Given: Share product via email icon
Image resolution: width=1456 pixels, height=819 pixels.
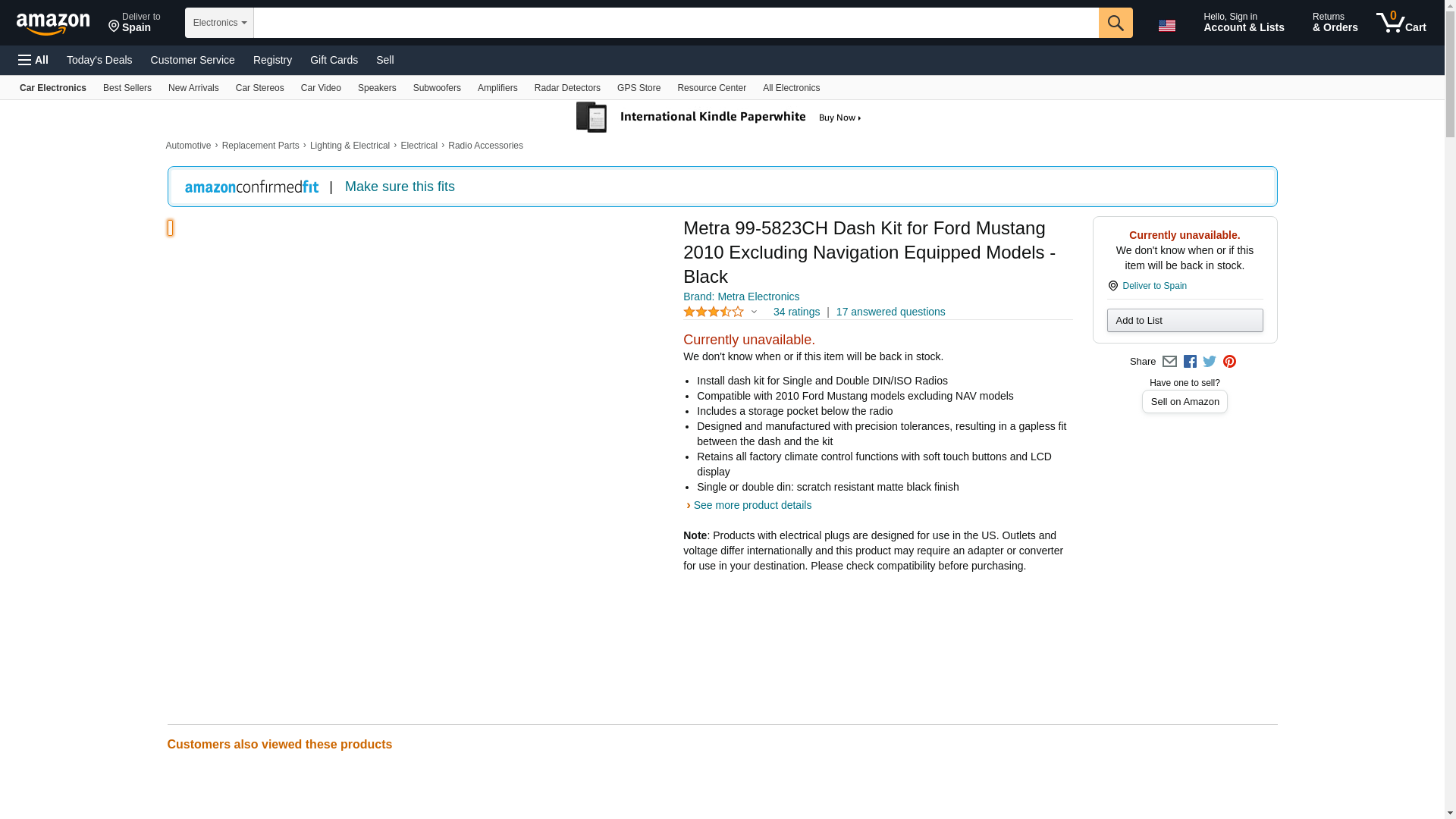Looking at the screenshot, I should 1169,362.
